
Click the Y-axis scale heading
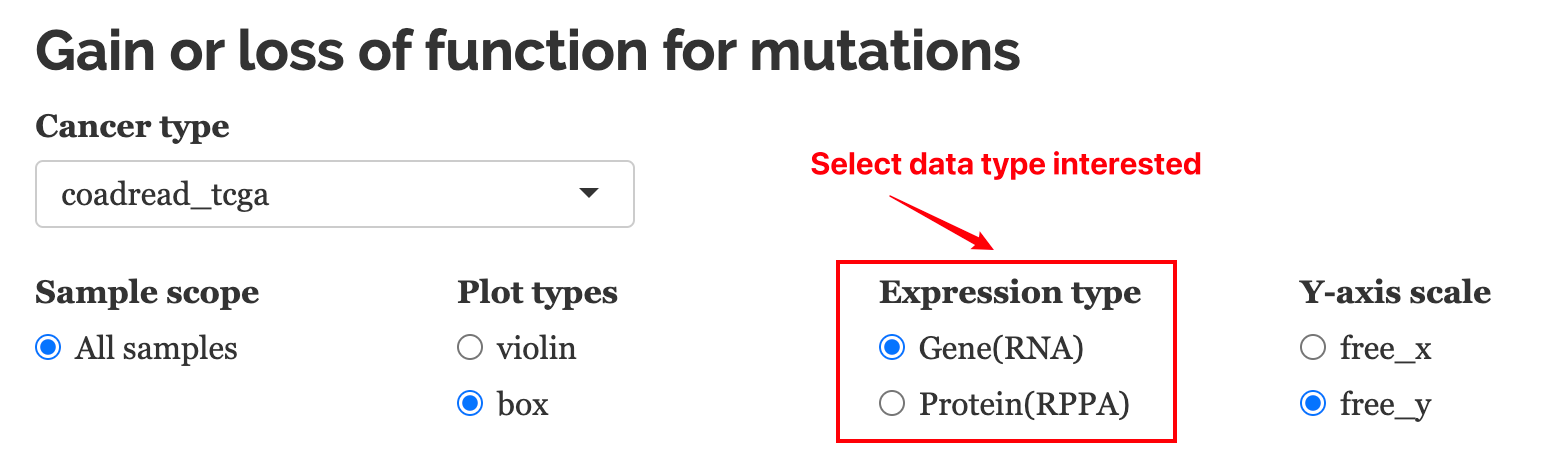tap(1395, 293)
